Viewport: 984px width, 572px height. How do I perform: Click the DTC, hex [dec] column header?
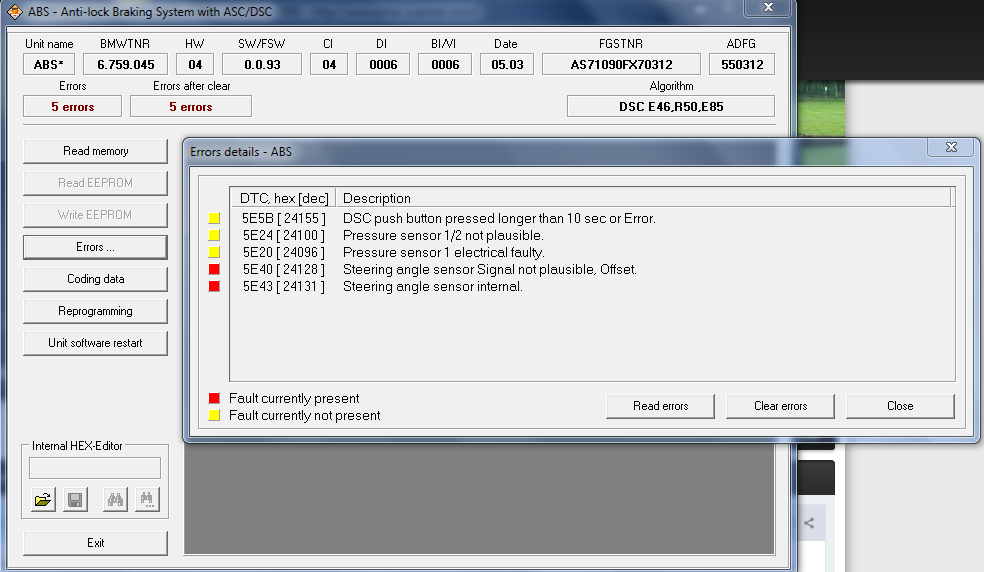283,198
